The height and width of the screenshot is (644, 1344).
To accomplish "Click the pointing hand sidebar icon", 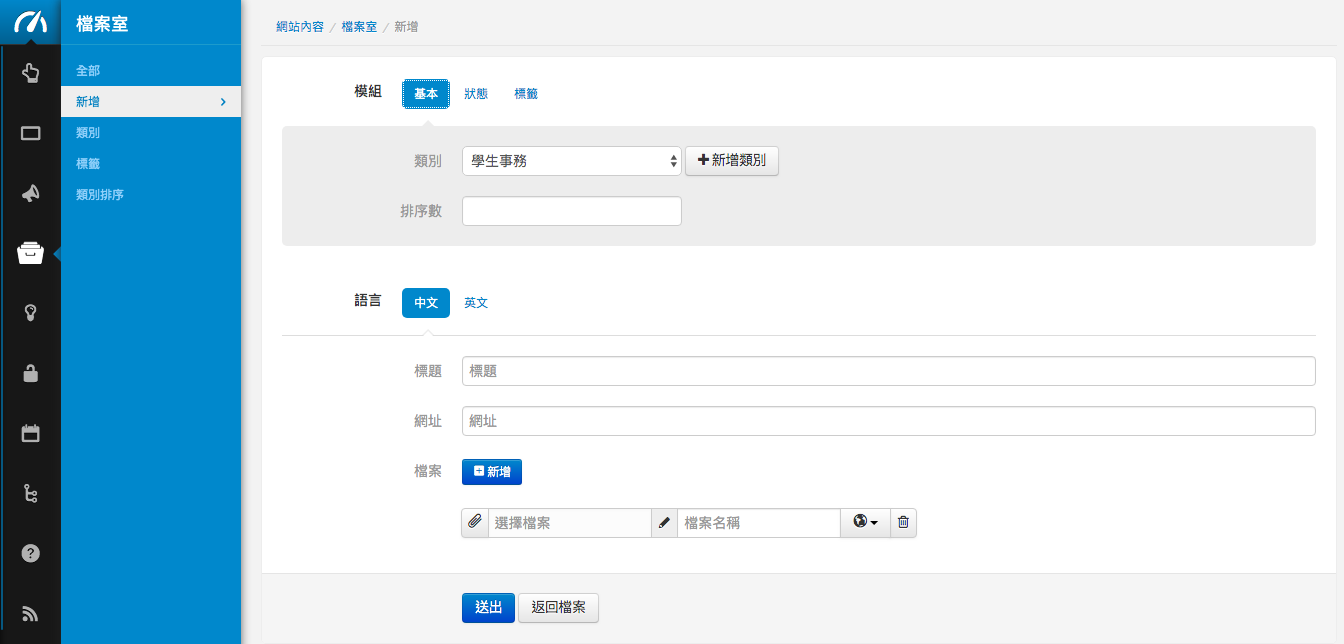I will tap(30, 72).
